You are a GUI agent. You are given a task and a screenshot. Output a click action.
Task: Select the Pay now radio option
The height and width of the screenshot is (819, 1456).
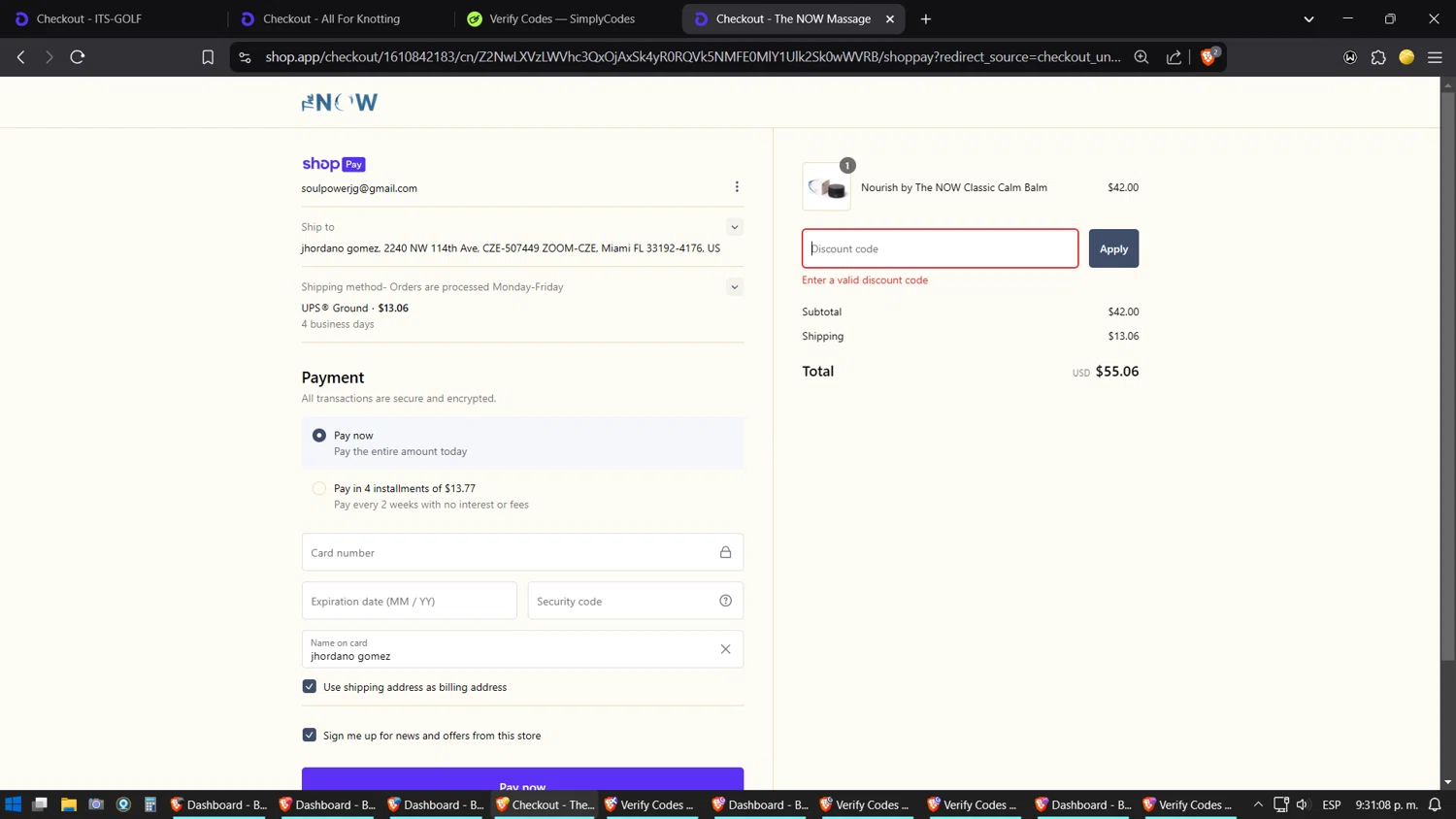[x=319, y=436]
